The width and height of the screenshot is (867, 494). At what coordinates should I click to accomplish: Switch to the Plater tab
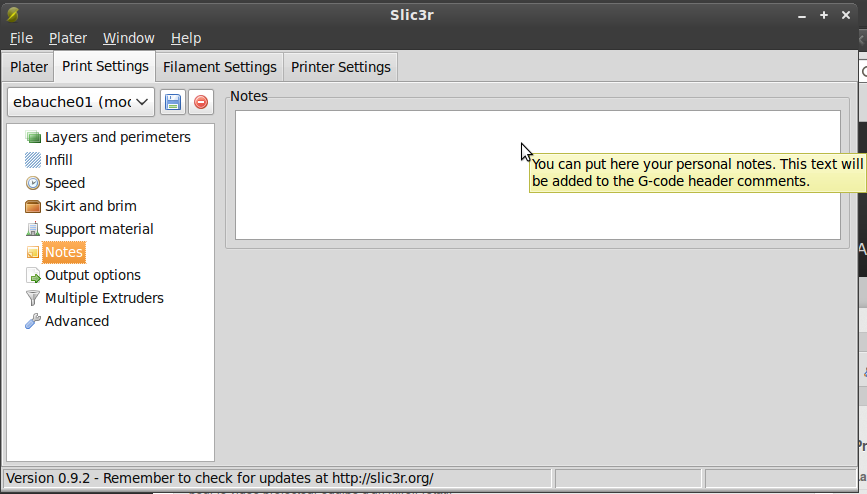click(x=29, y=67)
